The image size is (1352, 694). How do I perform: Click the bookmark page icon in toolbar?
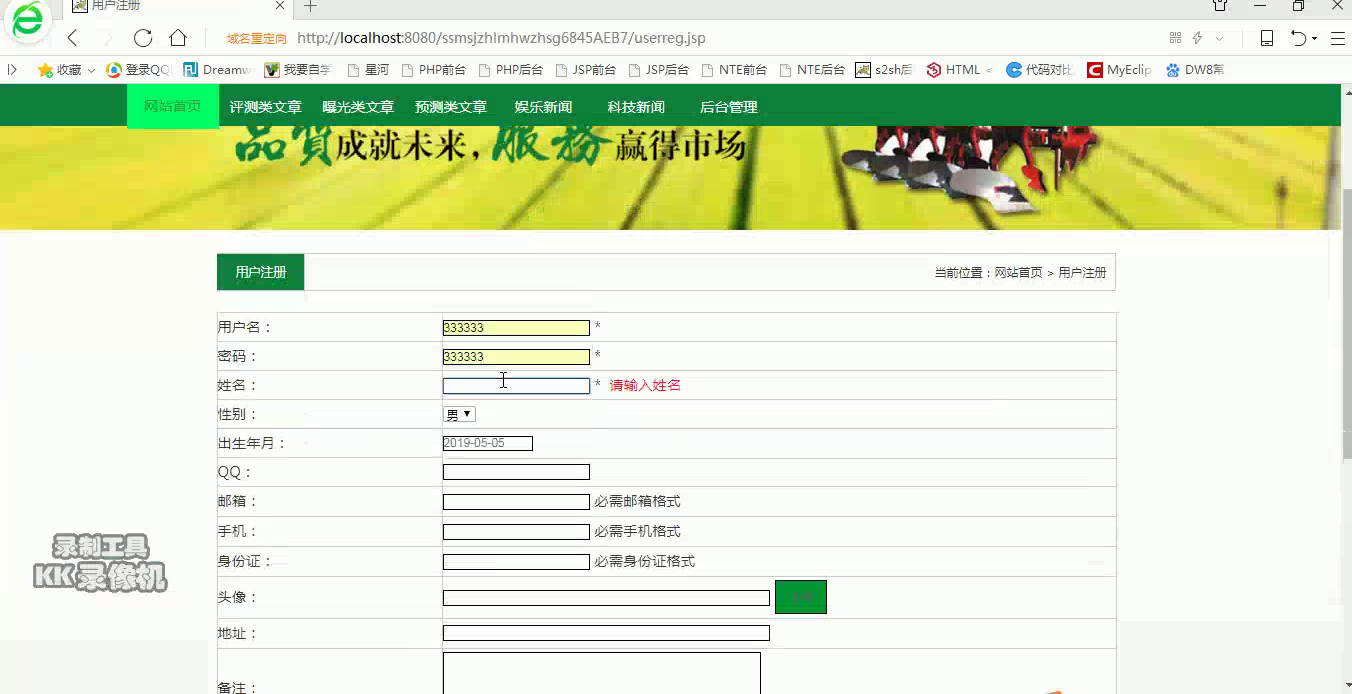(x=1267, y=38)
